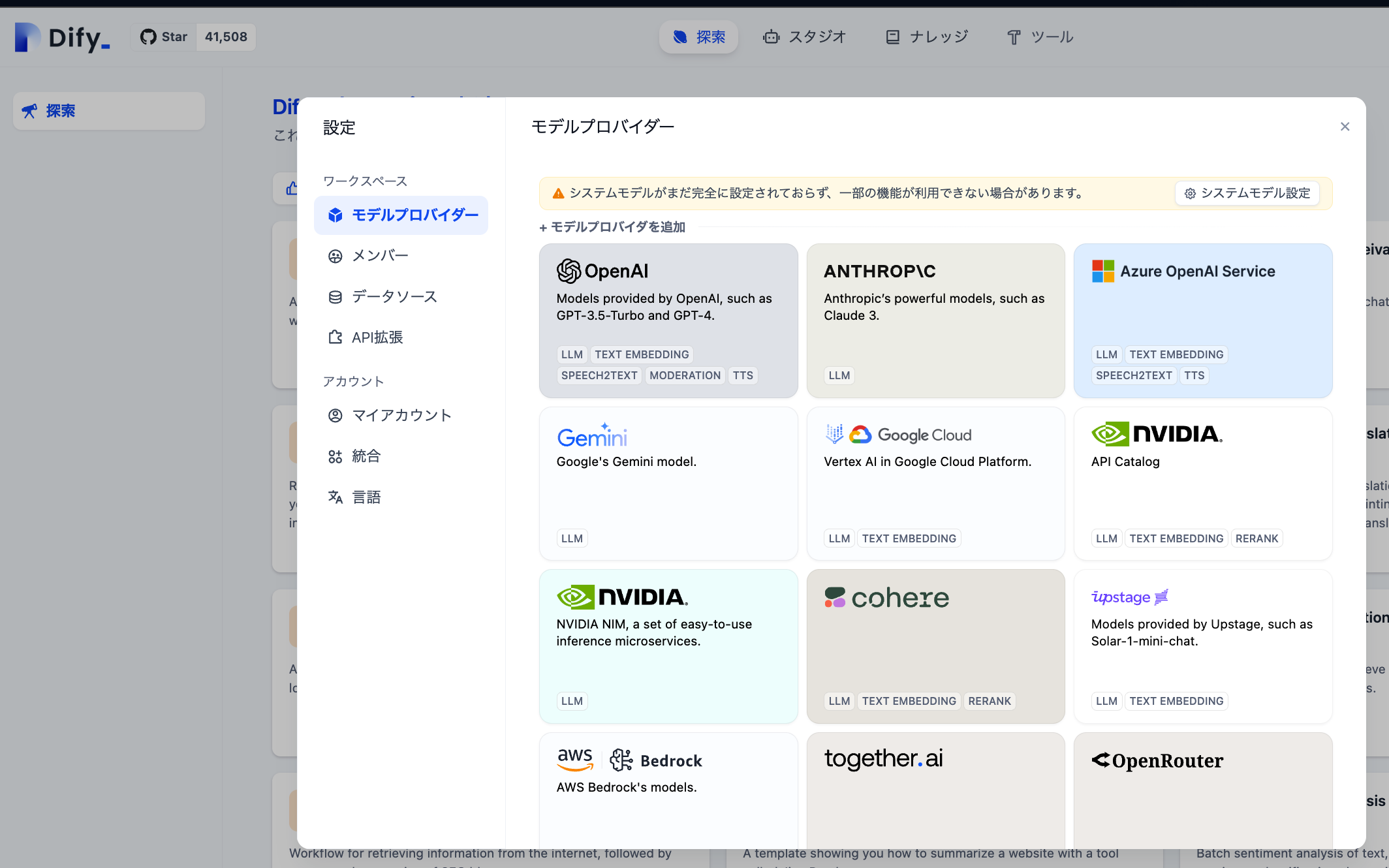1389x868 pixels.
Task: Select the OpenAI provider card
Action: [x=668, y=320]
